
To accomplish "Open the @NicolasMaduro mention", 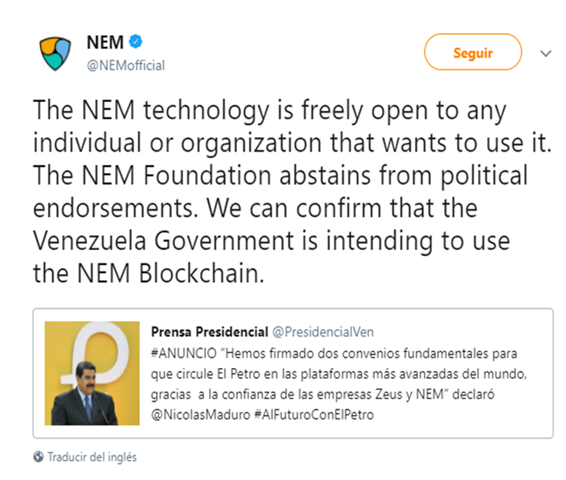I will coord(200,415).
